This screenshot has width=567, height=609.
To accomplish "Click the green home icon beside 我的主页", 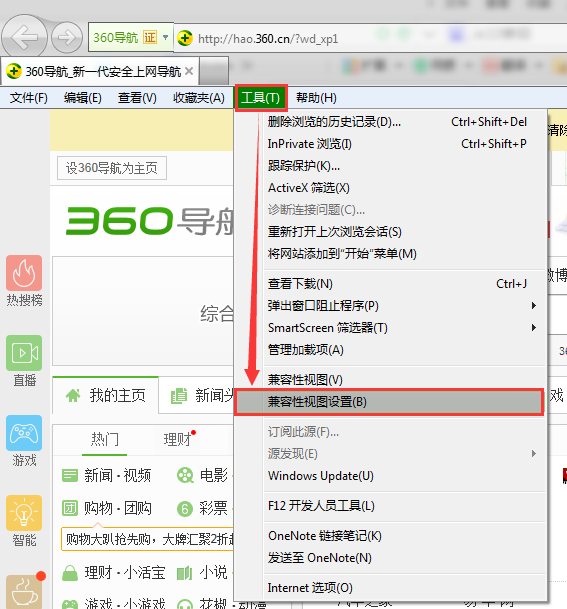I will coord(73,396).
